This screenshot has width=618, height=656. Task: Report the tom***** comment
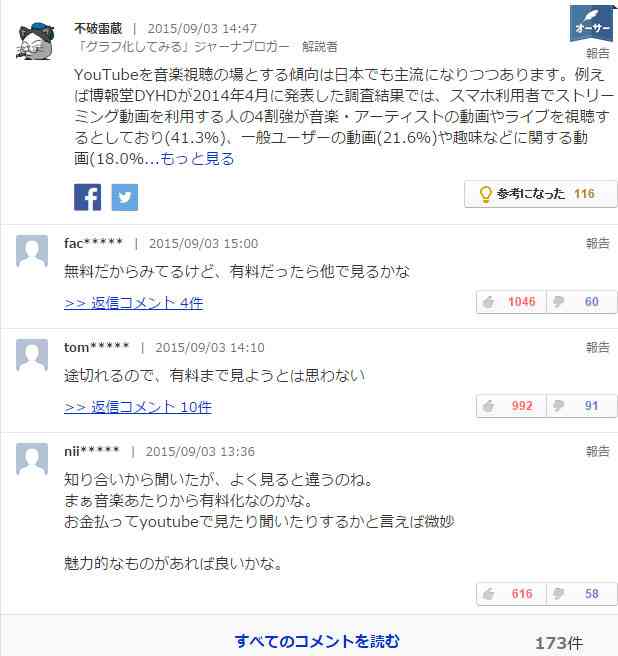click(x=597, y=347)
